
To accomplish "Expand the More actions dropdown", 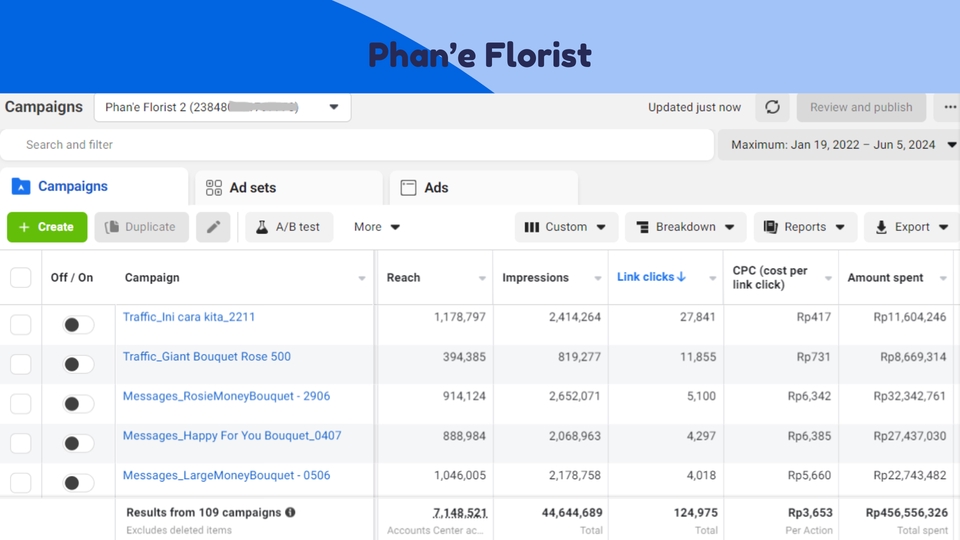I will pos(377,227).
